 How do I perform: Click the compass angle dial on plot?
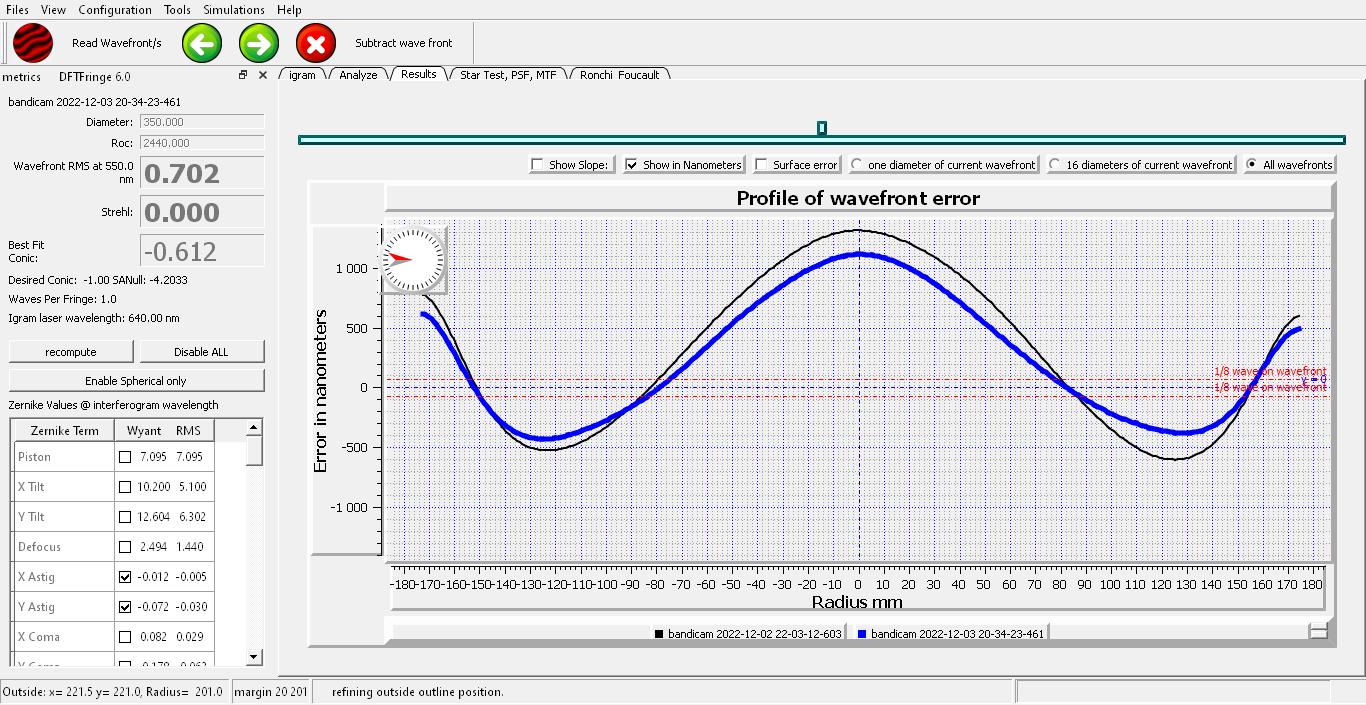coord(413,260)
